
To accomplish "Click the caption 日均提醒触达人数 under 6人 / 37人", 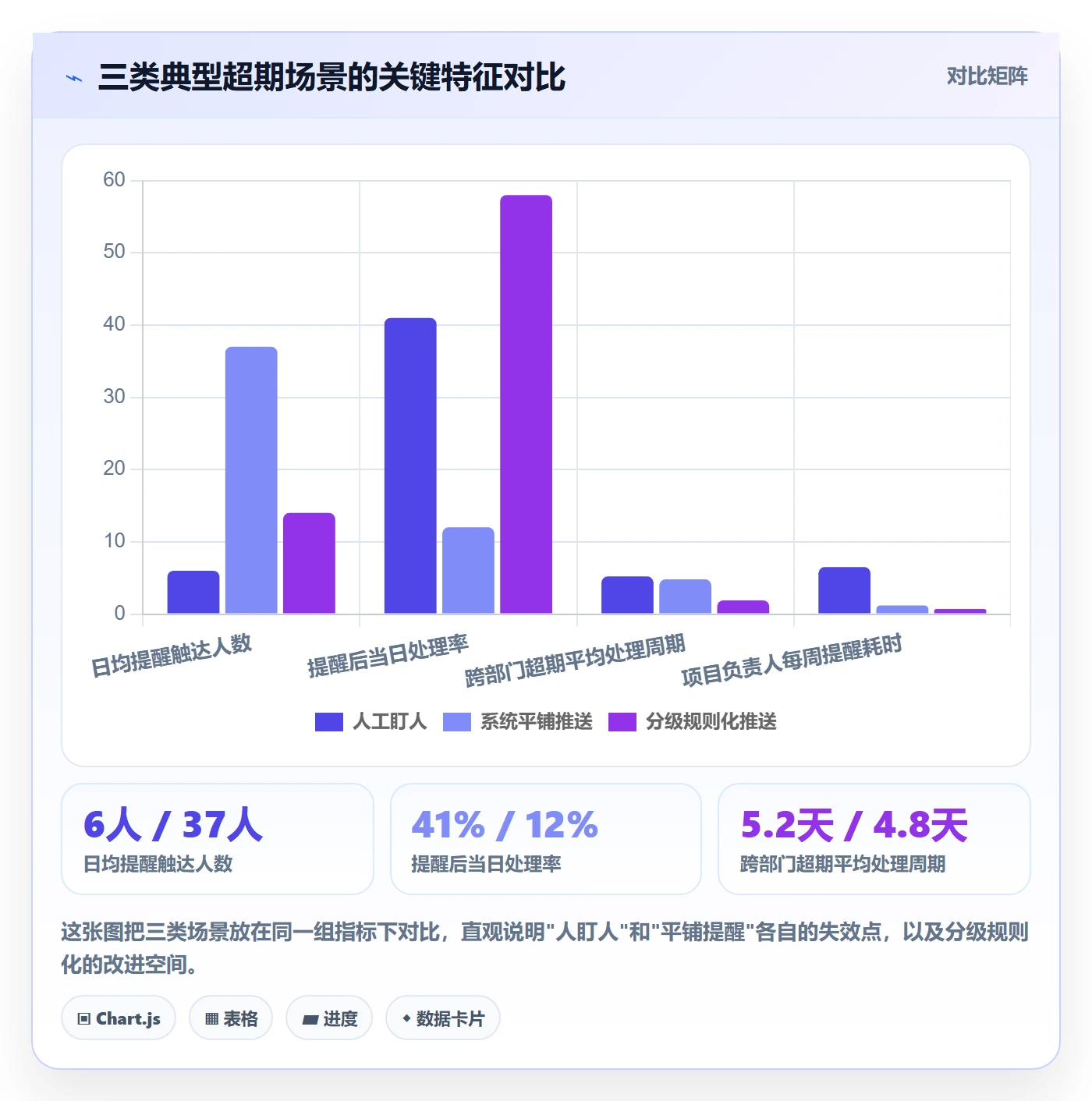I will (x=158, y=864).
